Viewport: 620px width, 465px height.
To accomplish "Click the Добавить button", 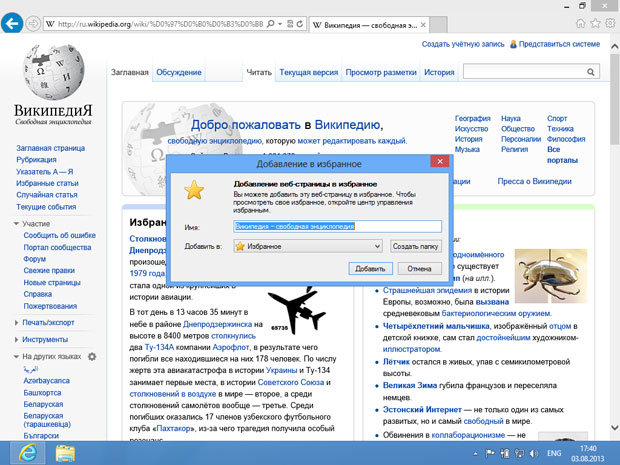I will point(370,269).
